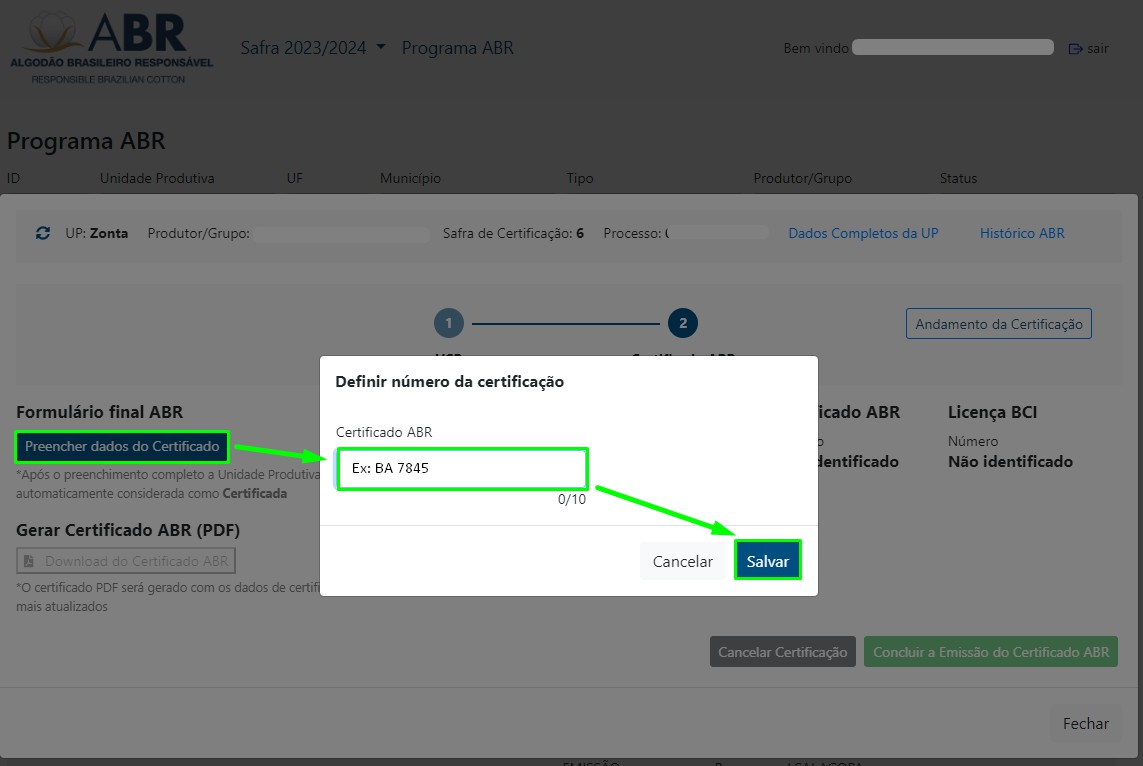
Task: Click the Andamento da Certificação button
Action: (998, 324)
